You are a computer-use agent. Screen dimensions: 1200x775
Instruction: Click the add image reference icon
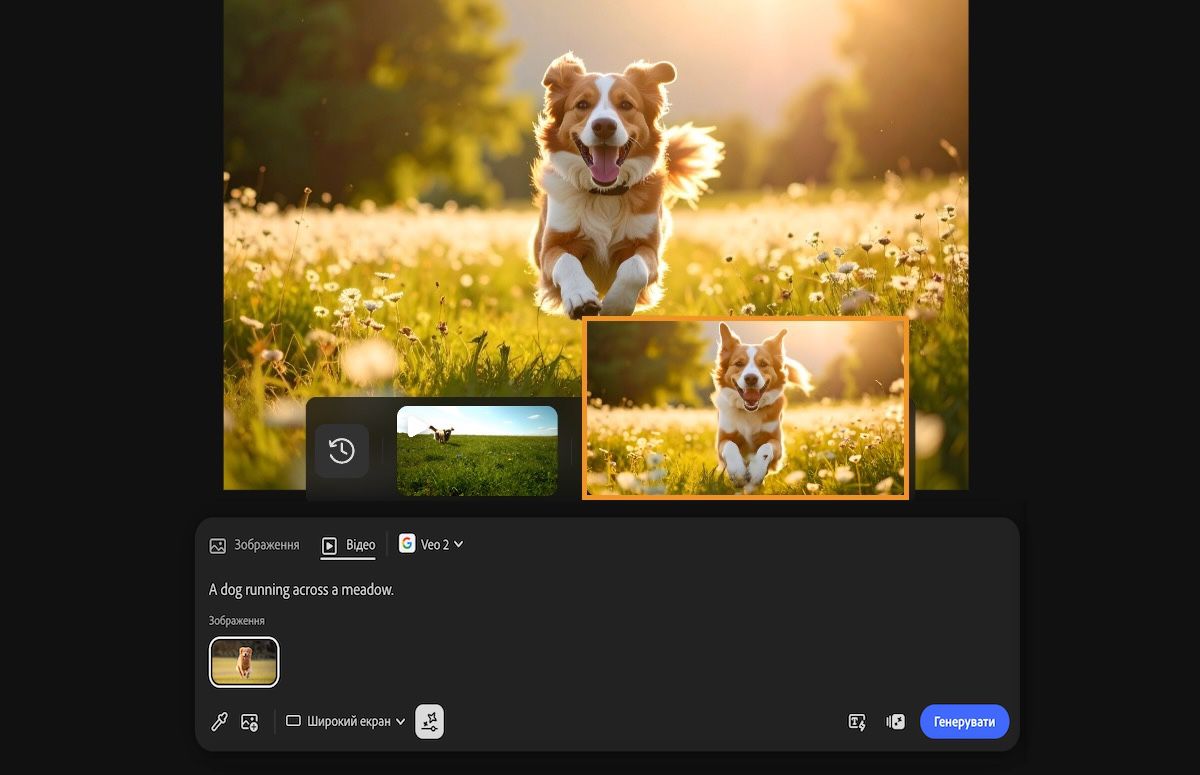(250, 721)
